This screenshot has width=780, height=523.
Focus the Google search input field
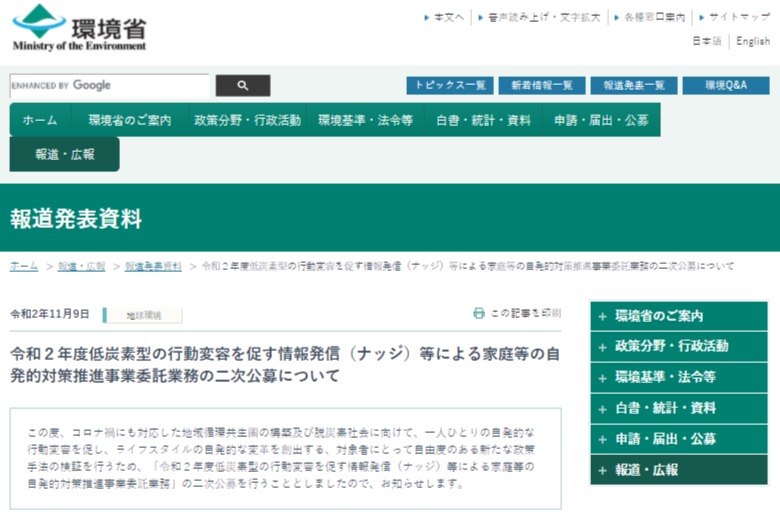pos(109,86)
